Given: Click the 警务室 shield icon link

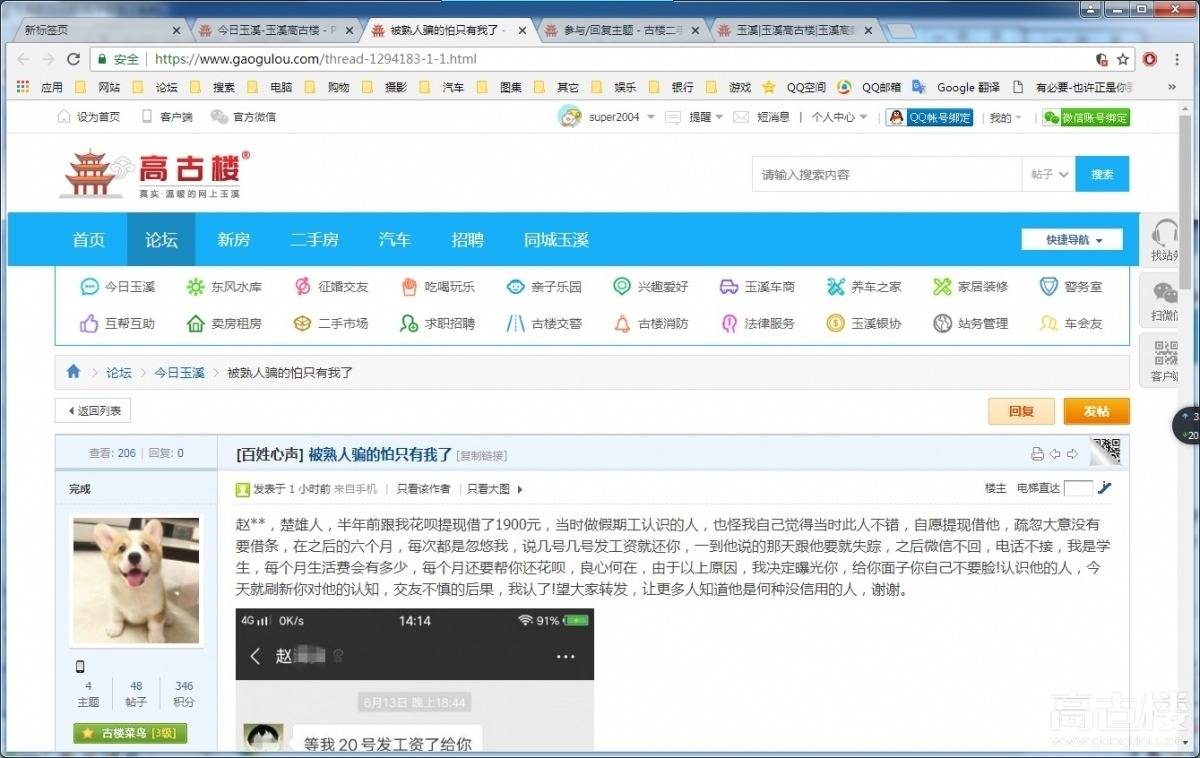Looking at the screenshot, I should pyautogui.click(x=1048, y=287).
